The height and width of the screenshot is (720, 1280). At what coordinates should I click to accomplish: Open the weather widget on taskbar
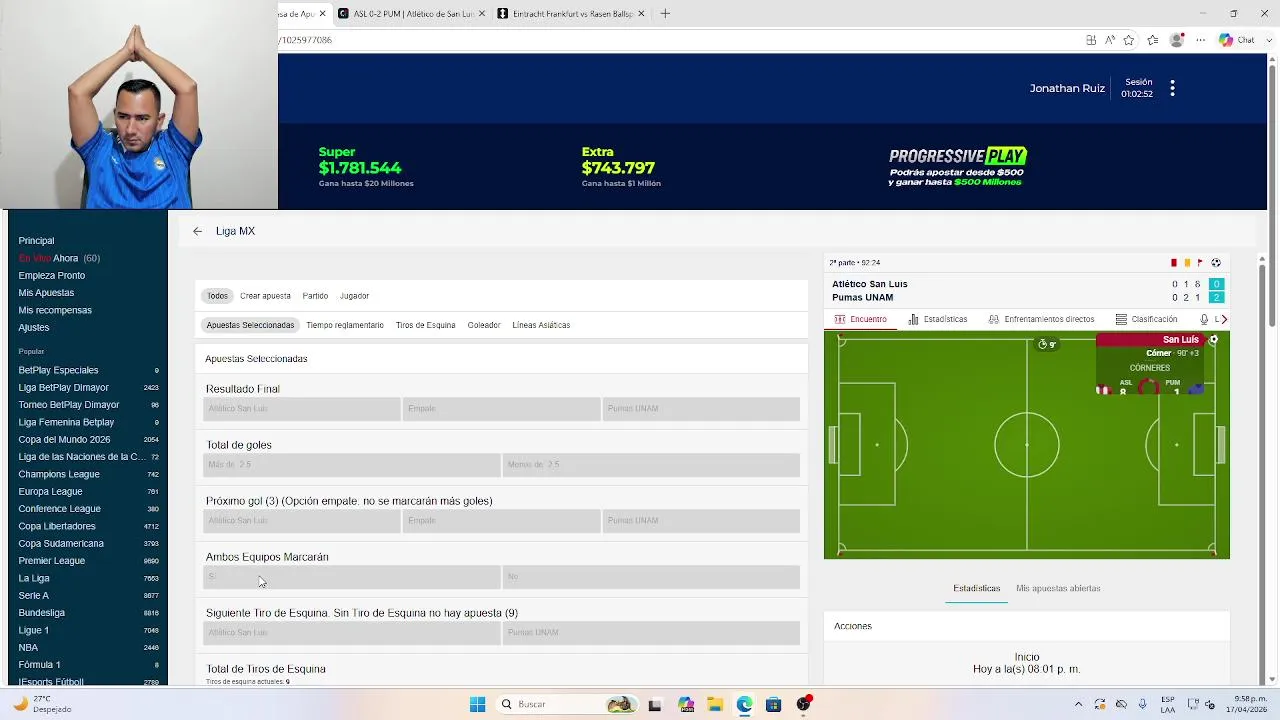tap(42, 704)
